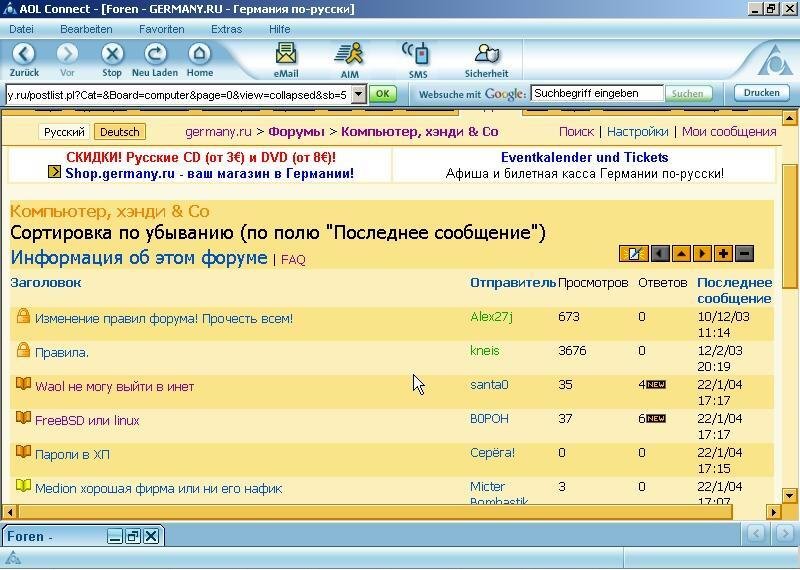Click the right arrow forum navigation icon

(702, 253)
